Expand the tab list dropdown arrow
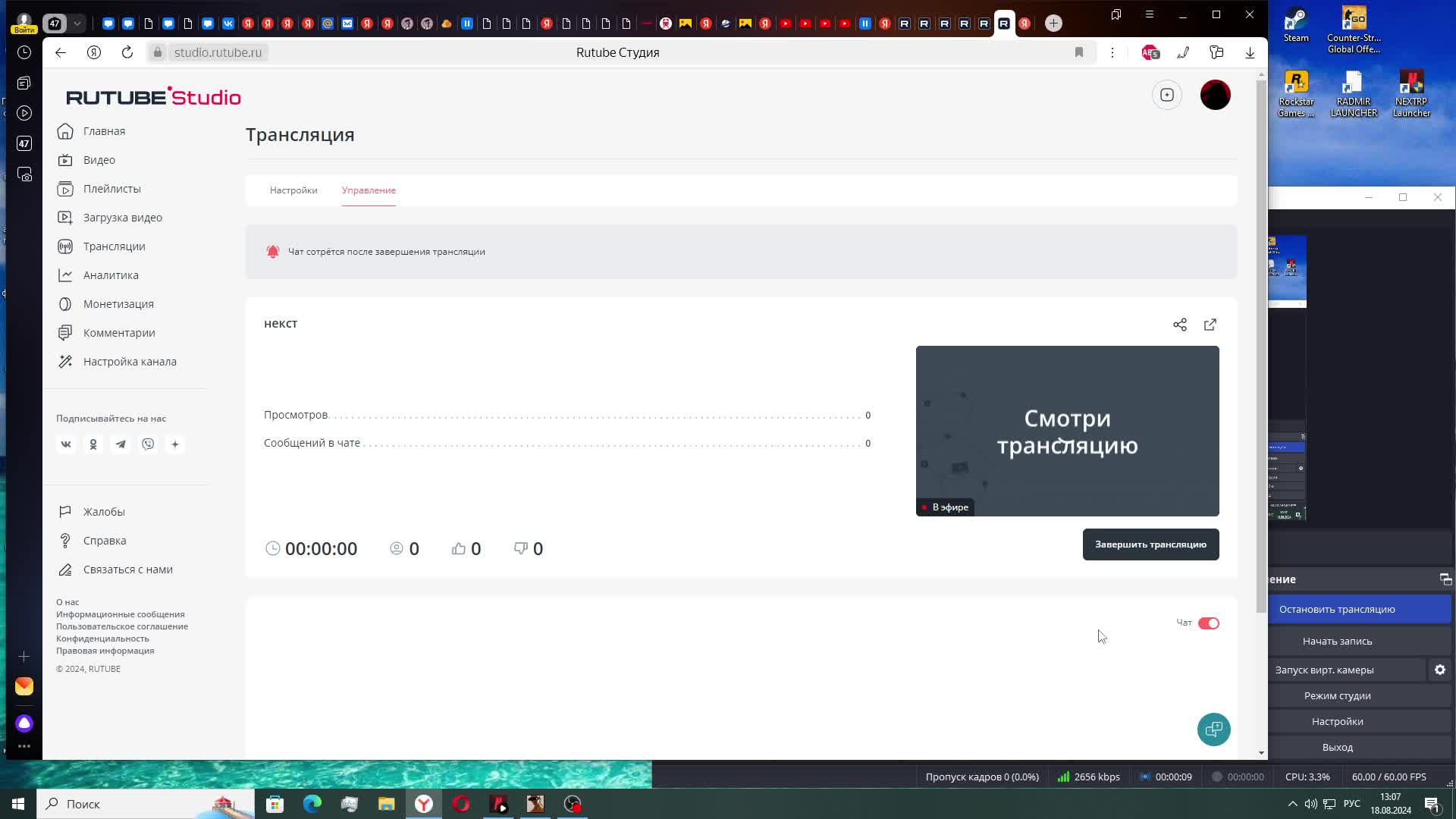Image resolution: width=1456 pixels, height=819 pixels. [77, 24]
